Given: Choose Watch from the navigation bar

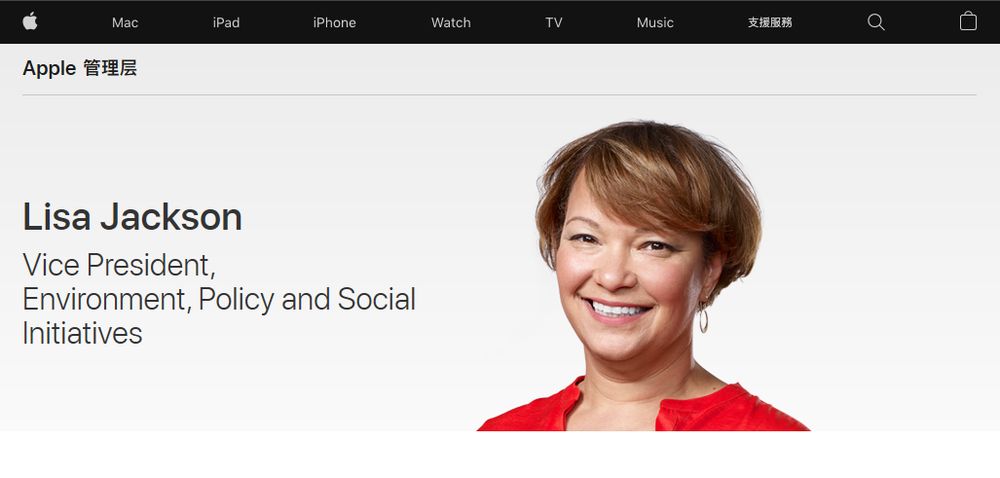Looking at the screenshot, I should [451, 22].
